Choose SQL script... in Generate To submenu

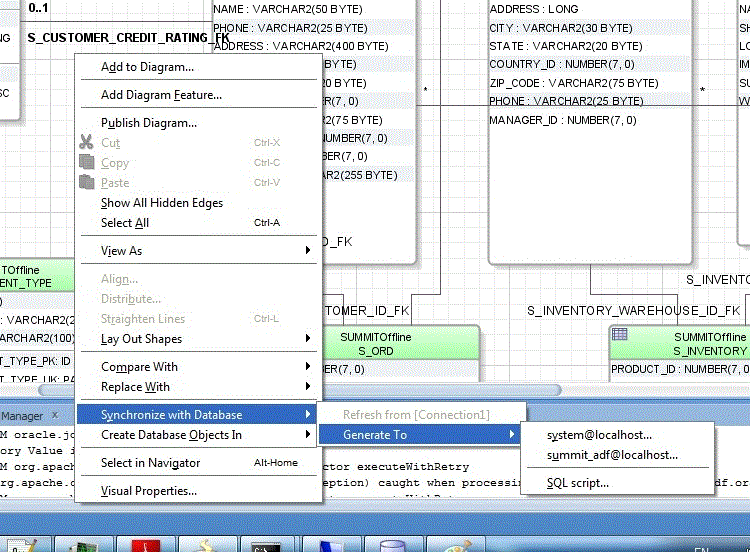click(x=577, y=483)
